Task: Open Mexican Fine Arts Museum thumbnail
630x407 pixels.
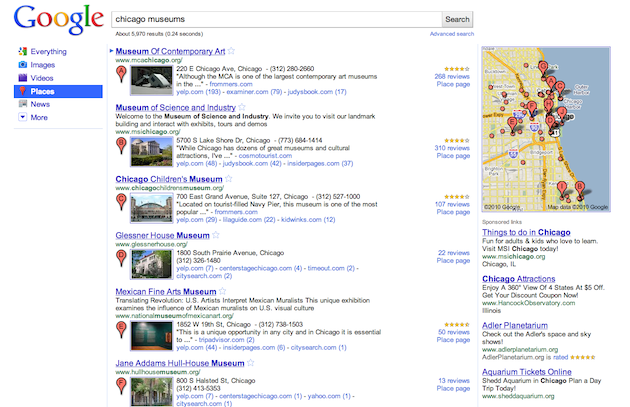Action: point(151,336)
